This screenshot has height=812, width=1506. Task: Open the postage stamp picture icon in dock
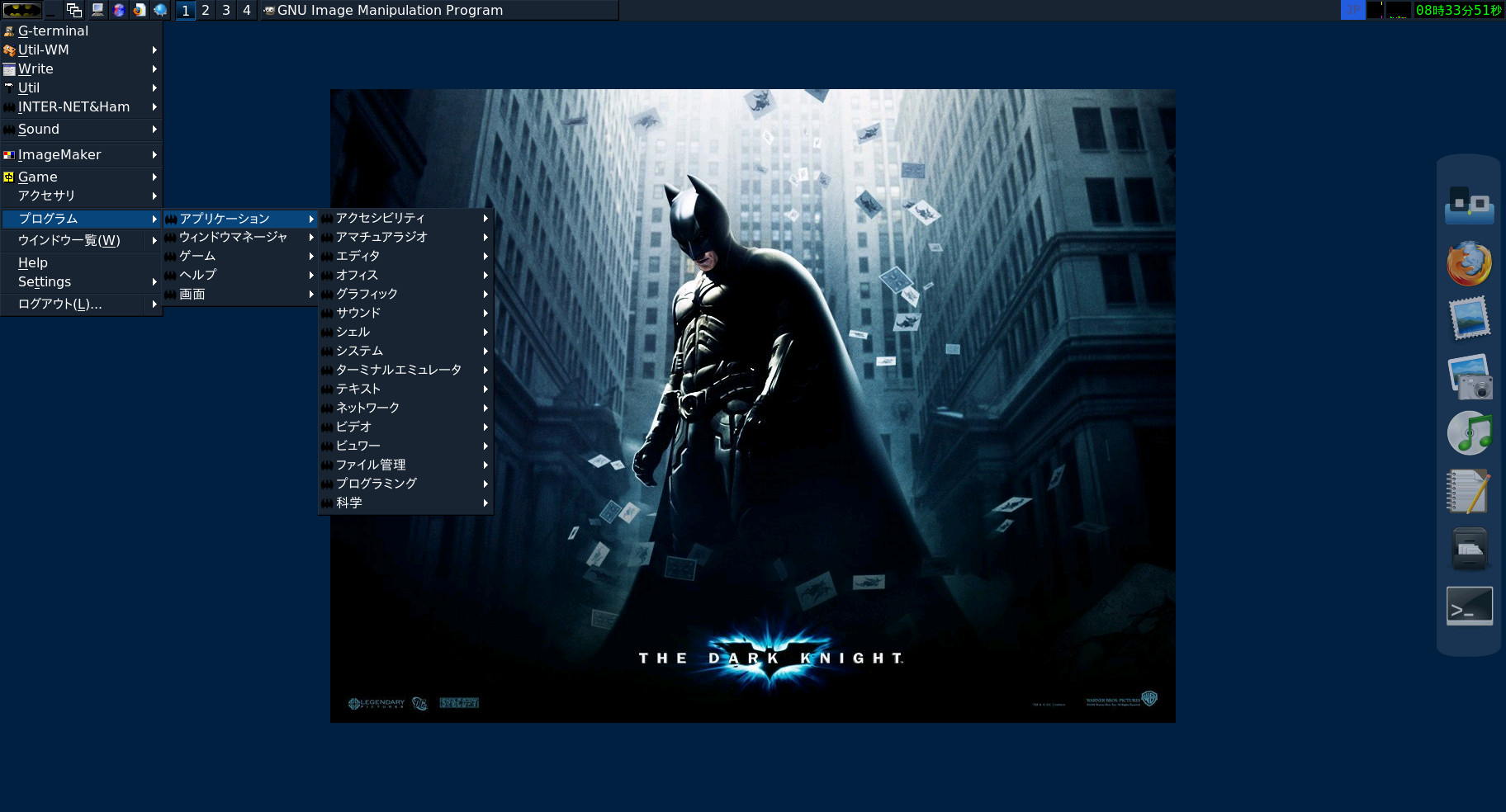click(x=1469, y=318)
